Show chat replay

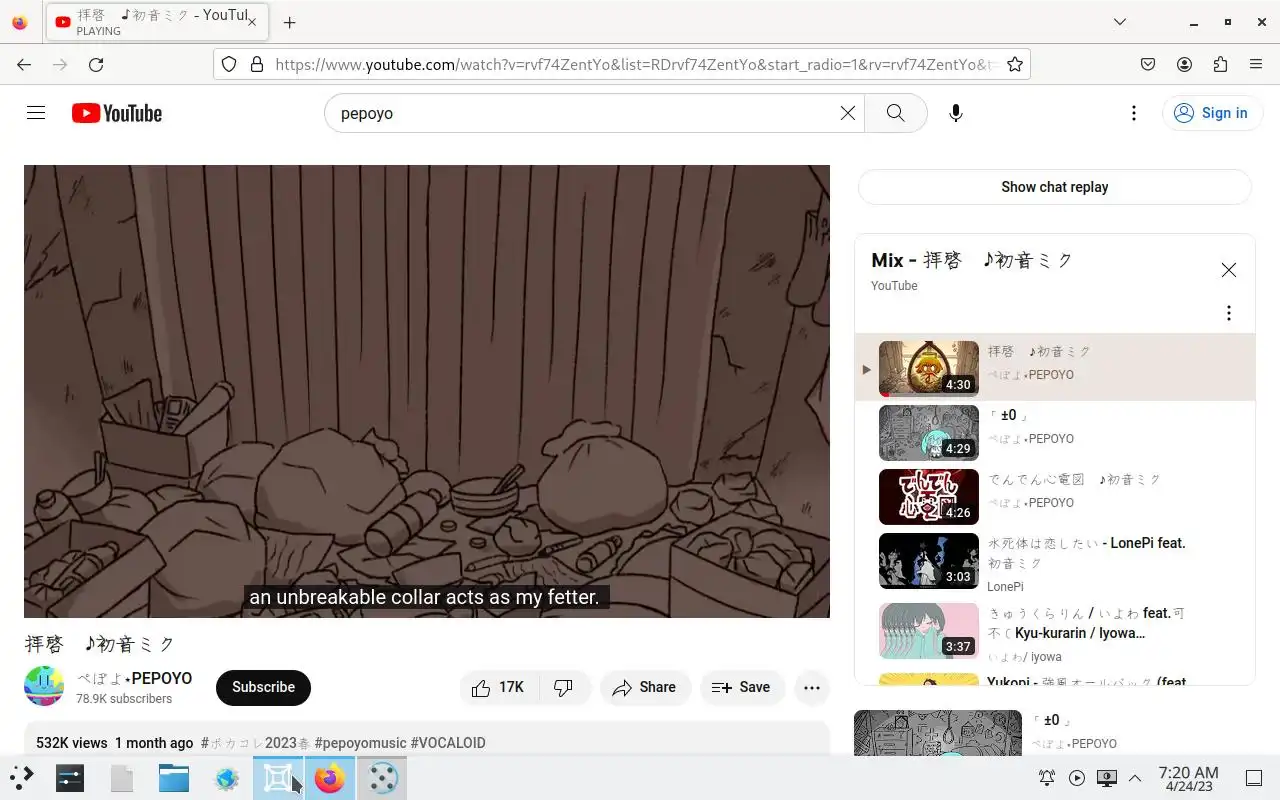click(1055, 187)
